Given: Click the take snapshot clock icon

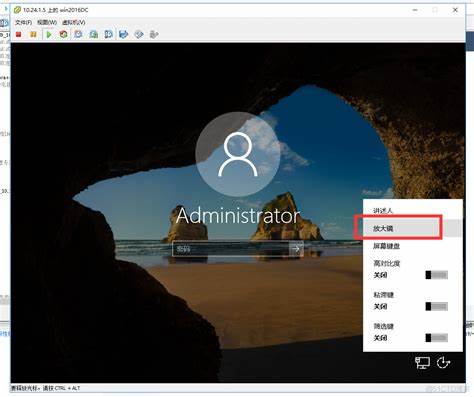Looking at the screenshot, I should [78, 34].
